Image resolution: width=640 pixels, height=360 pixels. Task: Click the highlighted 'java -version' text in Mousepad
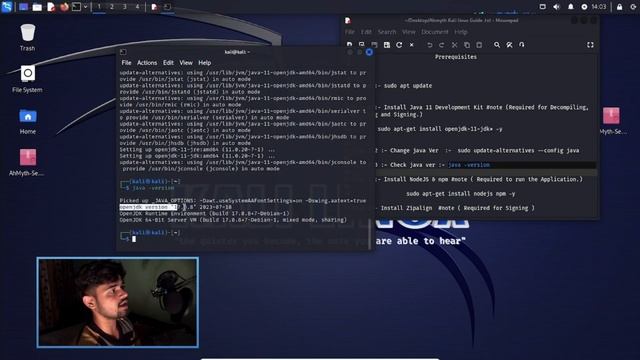pos(469,165)
